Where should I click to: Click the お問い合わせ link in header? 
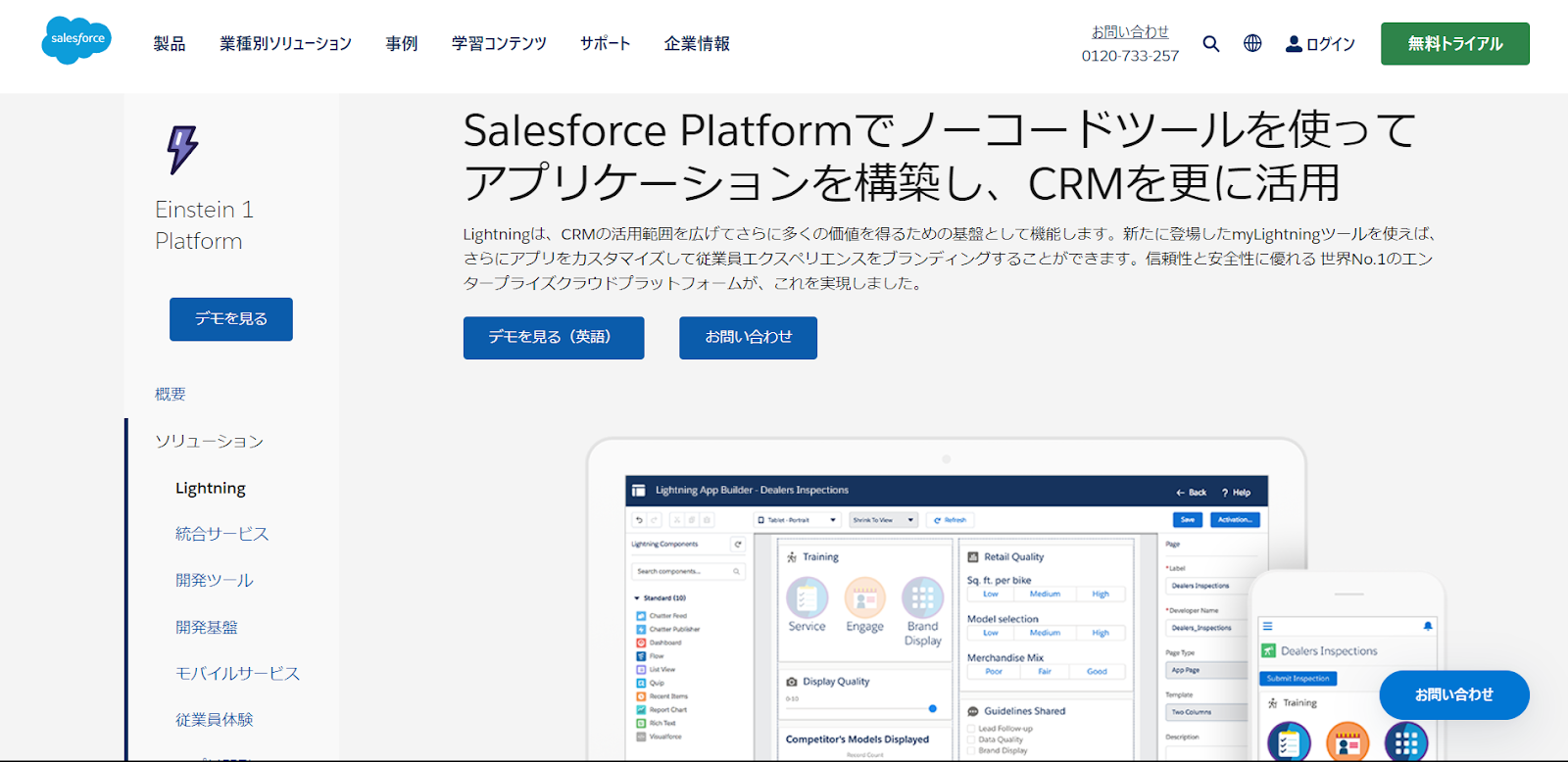(1130, 32)
